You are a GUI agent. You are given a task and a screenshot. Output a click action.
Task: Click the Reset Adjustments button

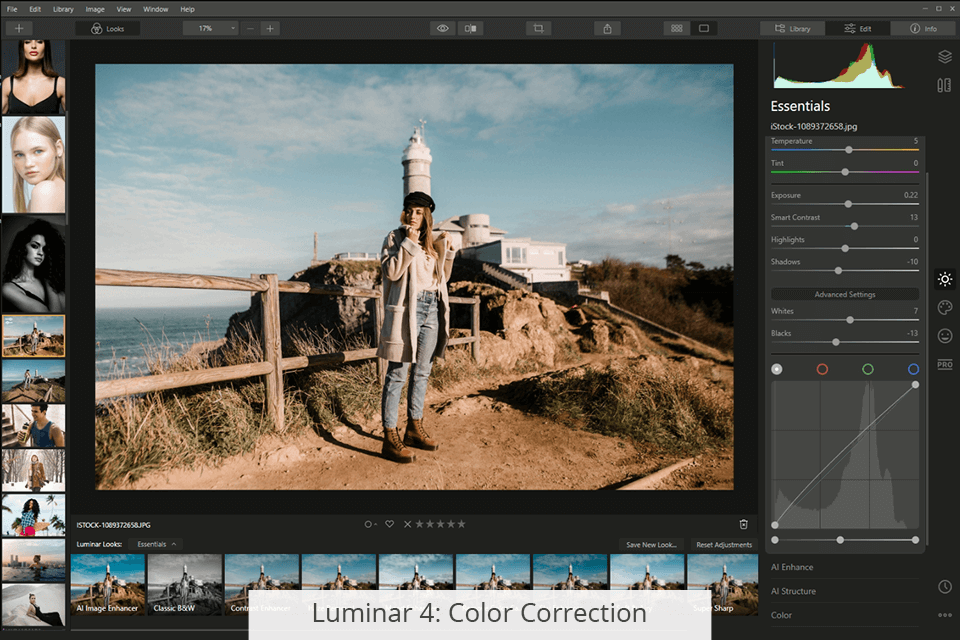point(725,544)
